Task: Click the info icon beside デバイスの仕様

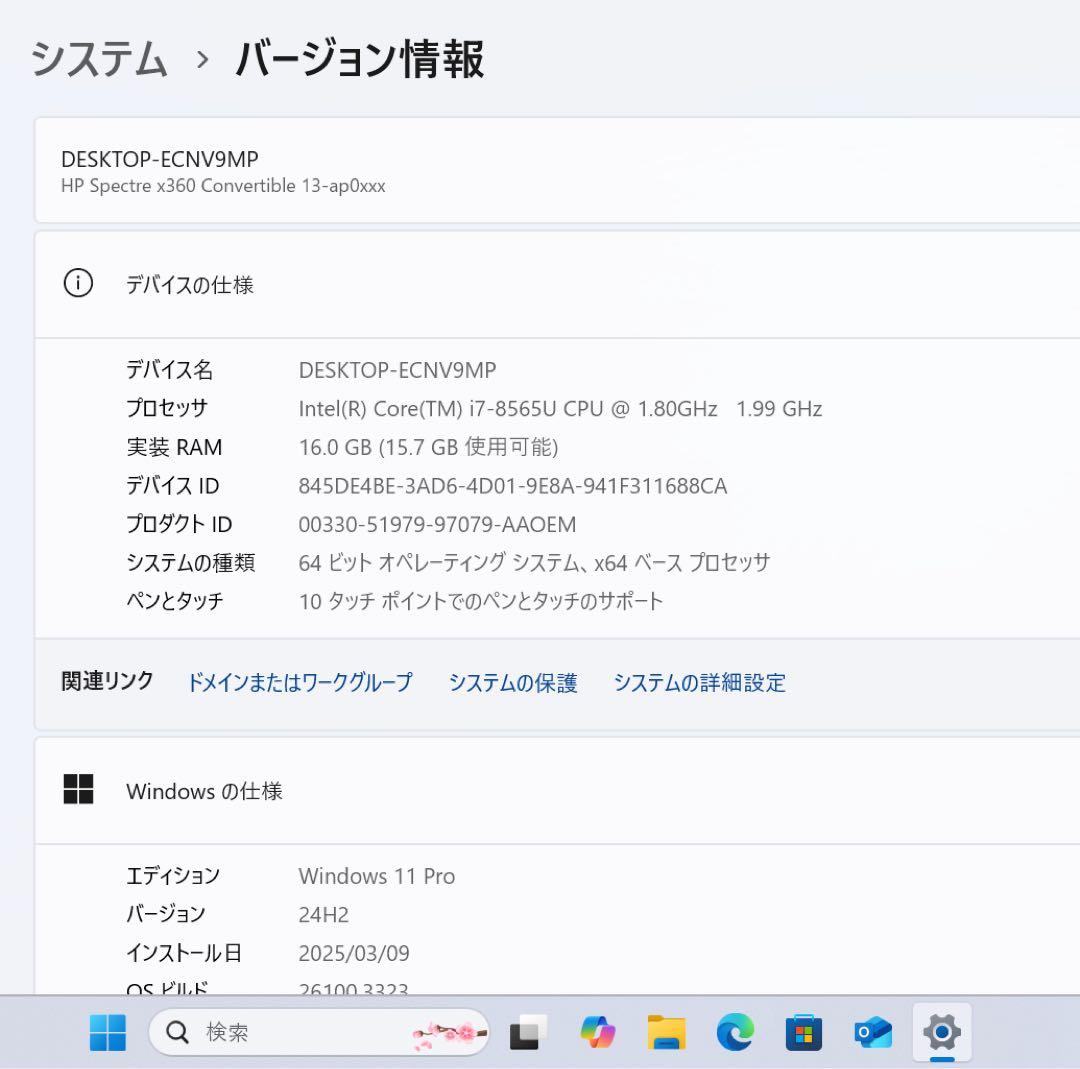Action: (x=78, y=283)
